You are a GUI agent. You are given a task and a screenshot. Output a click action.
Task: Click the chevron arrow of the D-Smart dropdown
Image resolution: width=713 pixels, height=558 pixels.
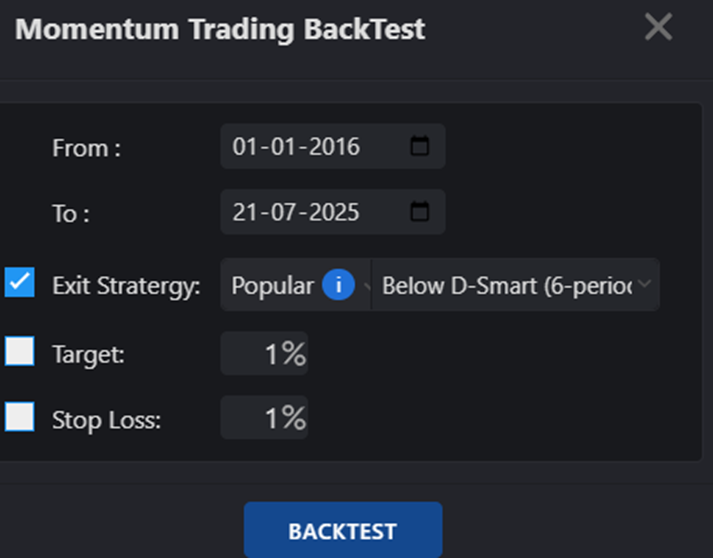coord(644,283)
